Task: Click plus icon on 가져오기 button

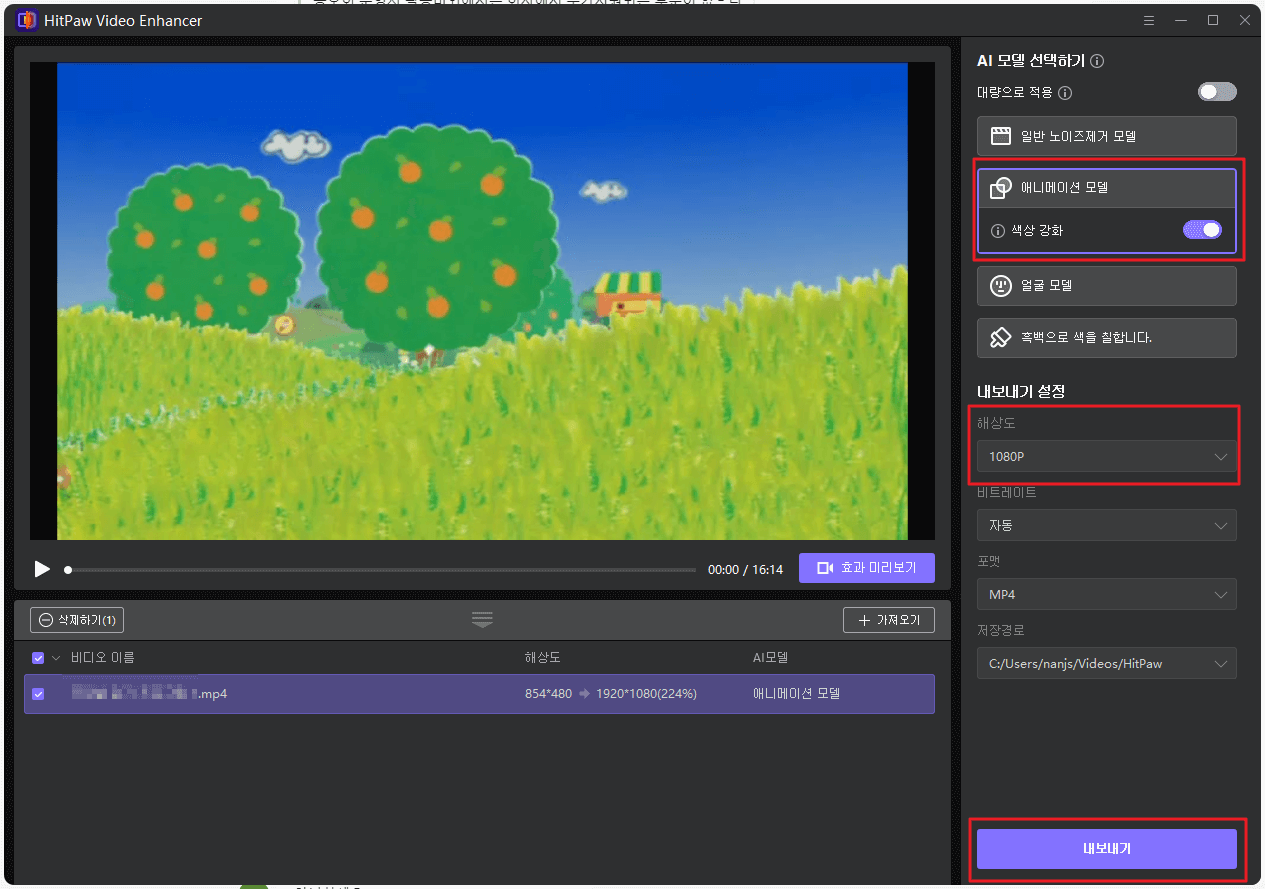Action: coord(864,621)
